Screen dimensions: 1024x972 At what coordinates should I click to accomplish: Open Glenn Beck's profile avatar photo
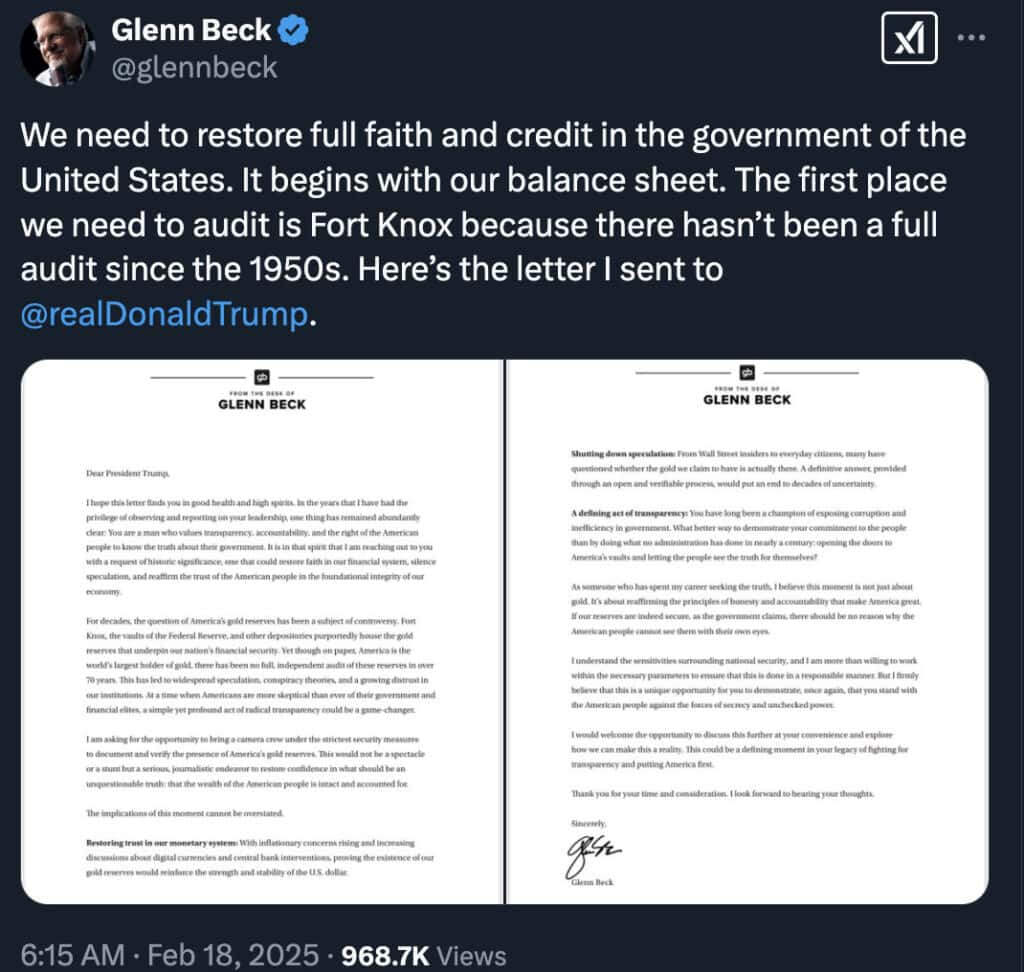pos(57,48)
